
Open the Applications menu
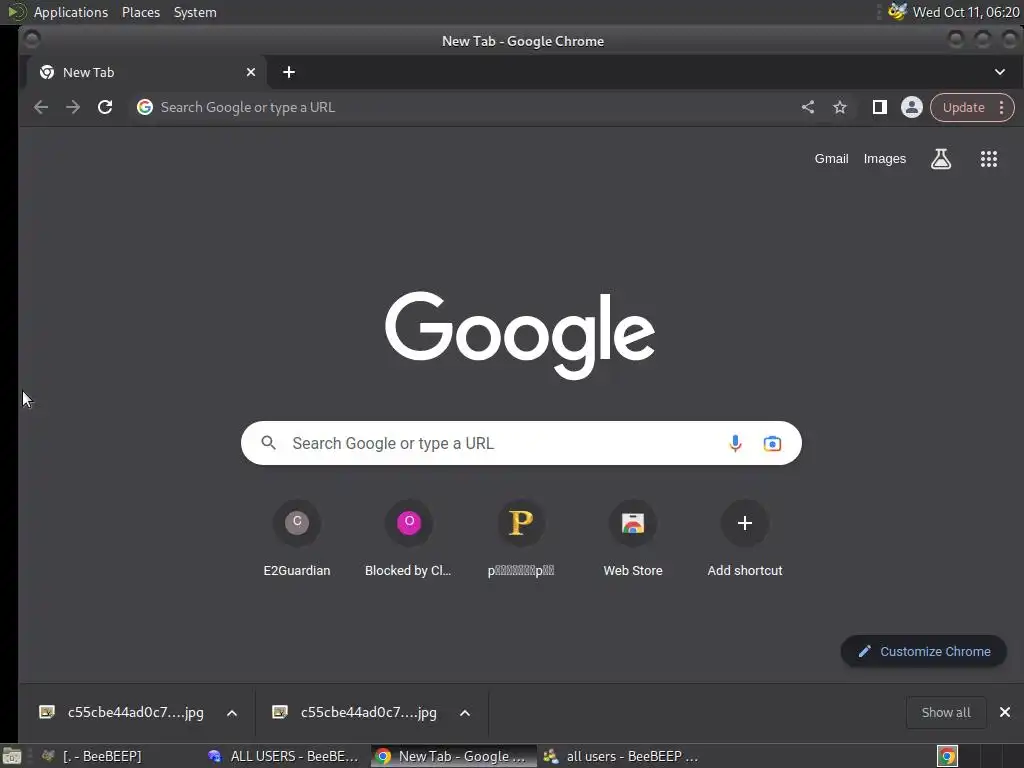(71, 12)
